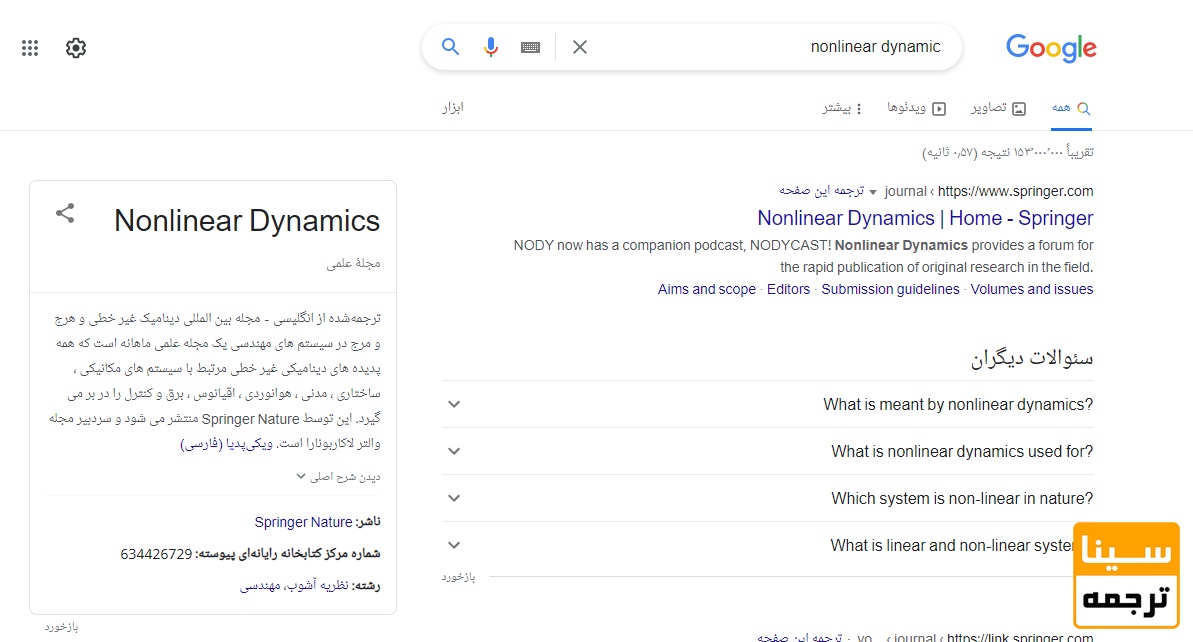Open the Springer Nature publisher link

304,521
